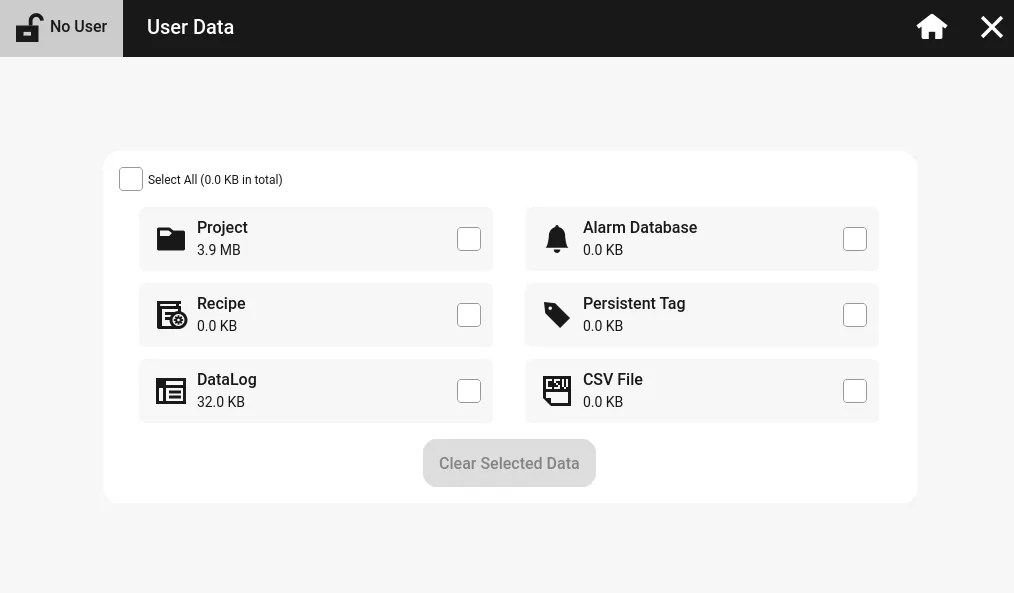The image size is (1014, 593).
Task: Click the Select All total size label
Action: click(x=215, y=180)
